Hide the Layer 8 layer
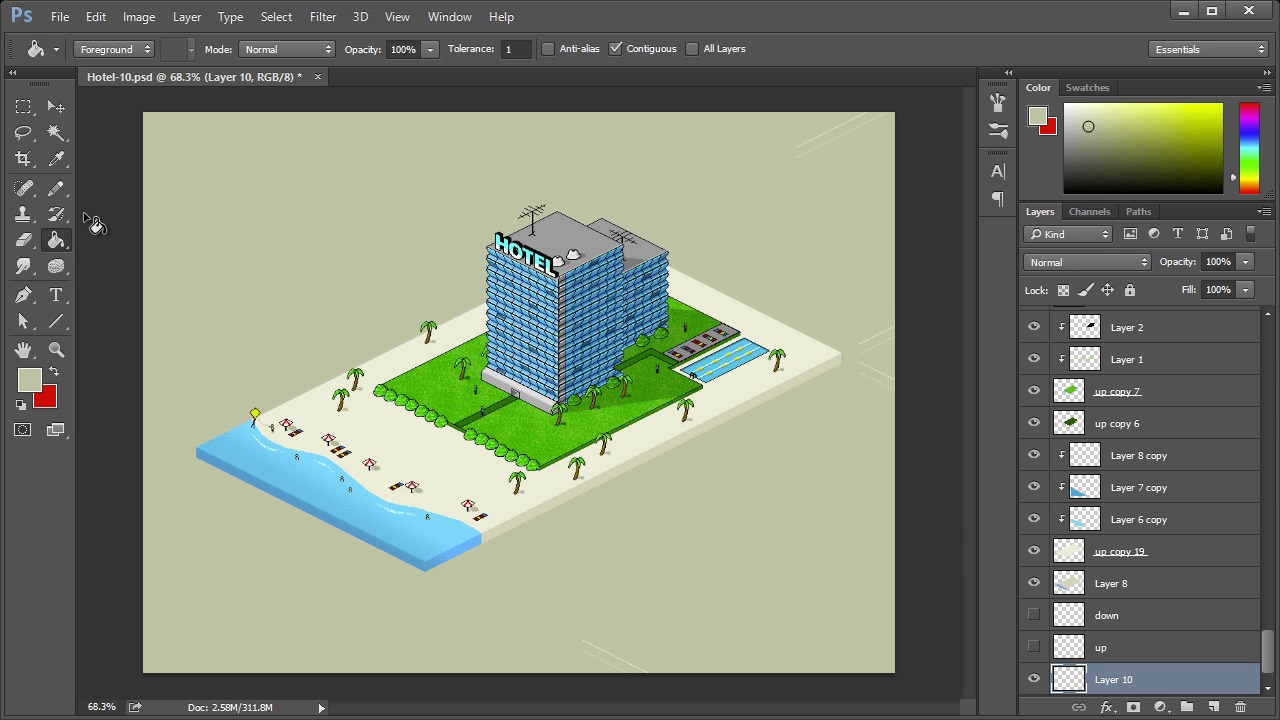 (x=1034, y=583)
